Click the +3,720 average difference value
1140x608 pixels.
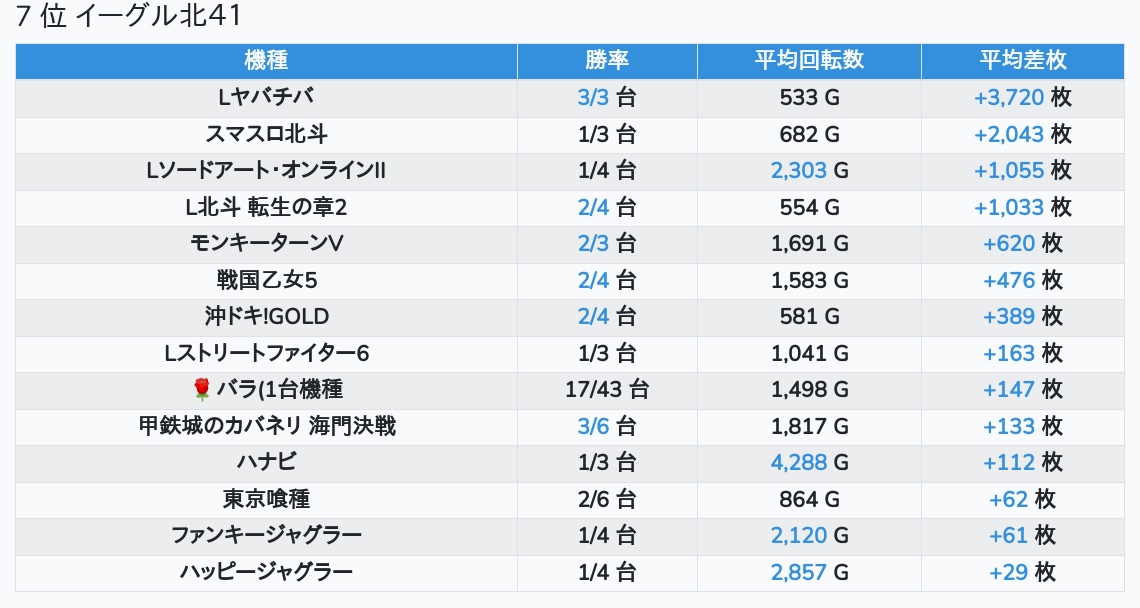[1009, 97]
